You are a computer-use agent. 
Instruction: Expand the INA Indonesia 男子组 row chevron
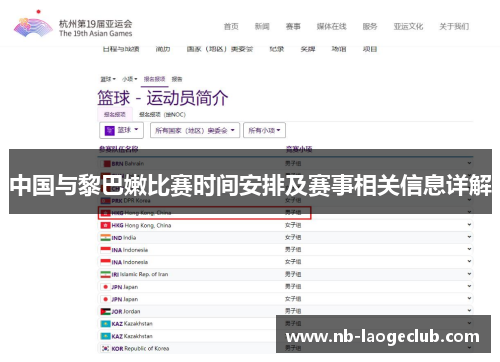(469, 249)
